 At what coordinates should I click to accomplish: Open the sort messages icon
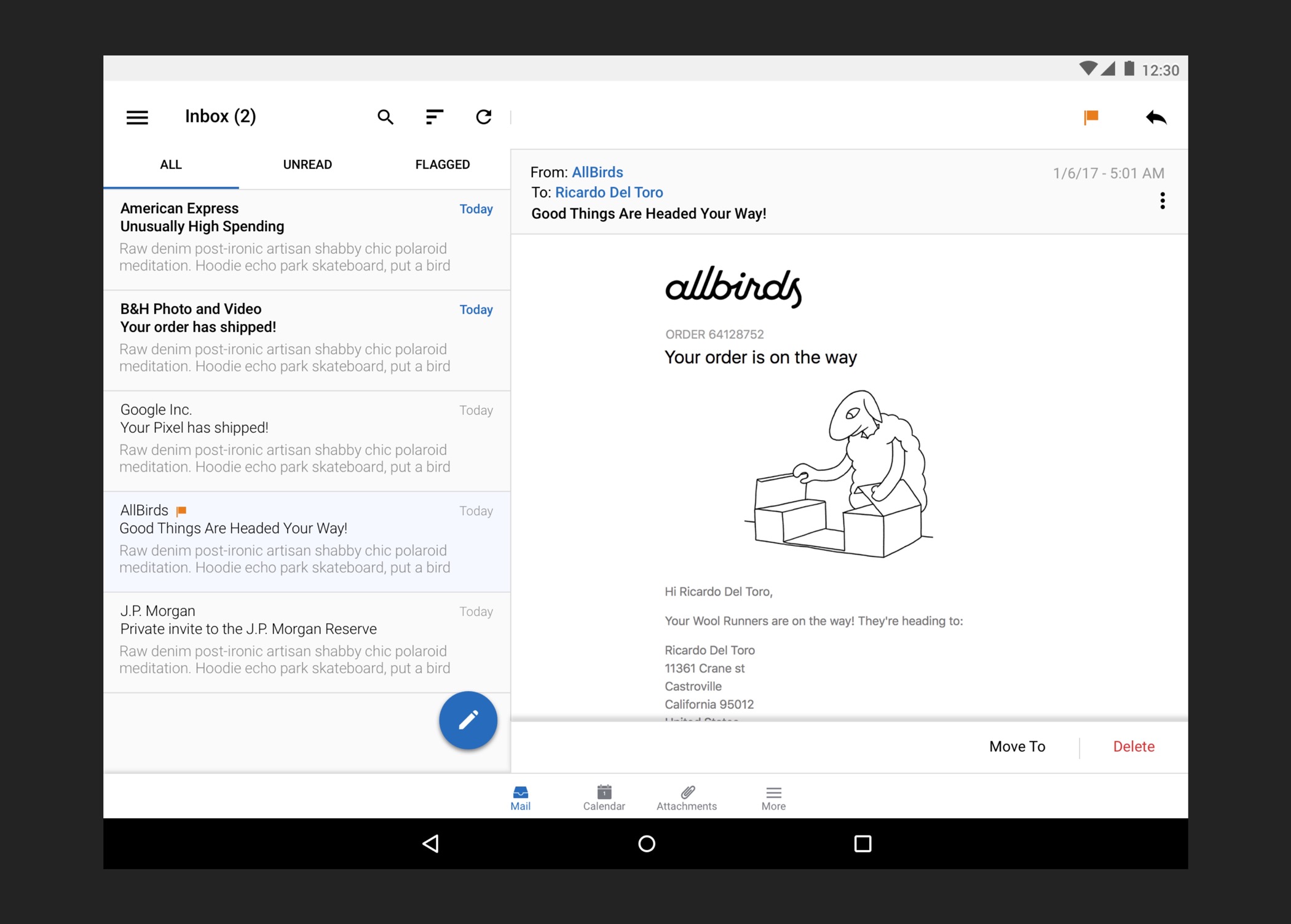point(434,117)
